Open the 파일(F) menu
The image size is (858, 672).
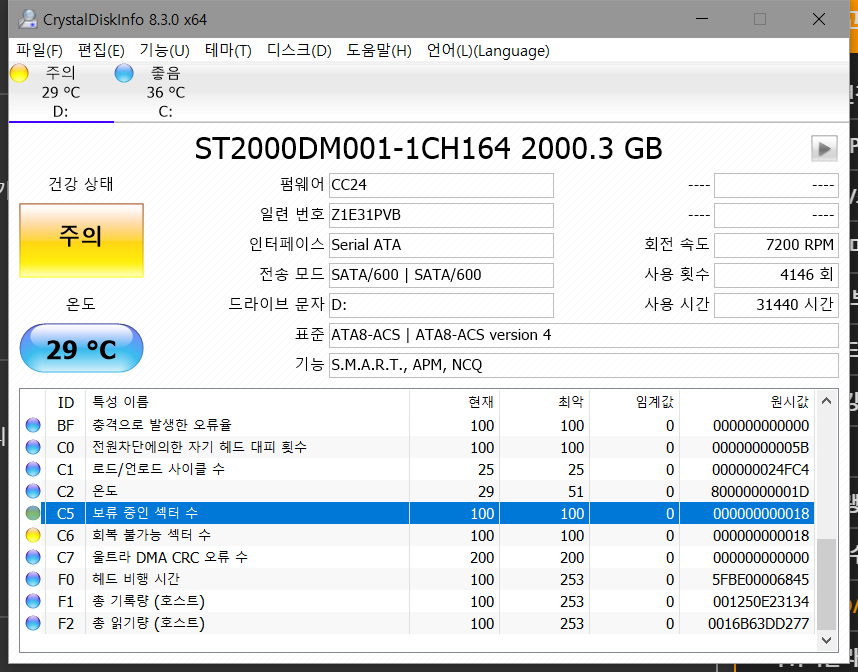tap(39, 51)
